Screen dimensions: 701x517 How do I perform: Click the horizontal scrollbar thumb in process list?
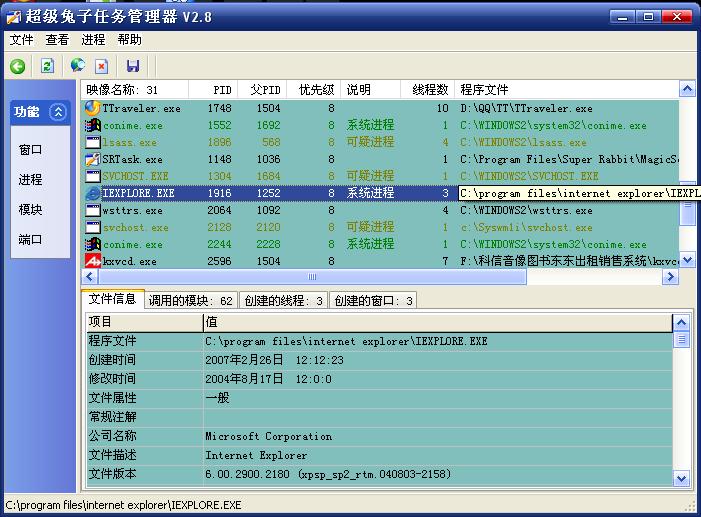click(312, 277)
